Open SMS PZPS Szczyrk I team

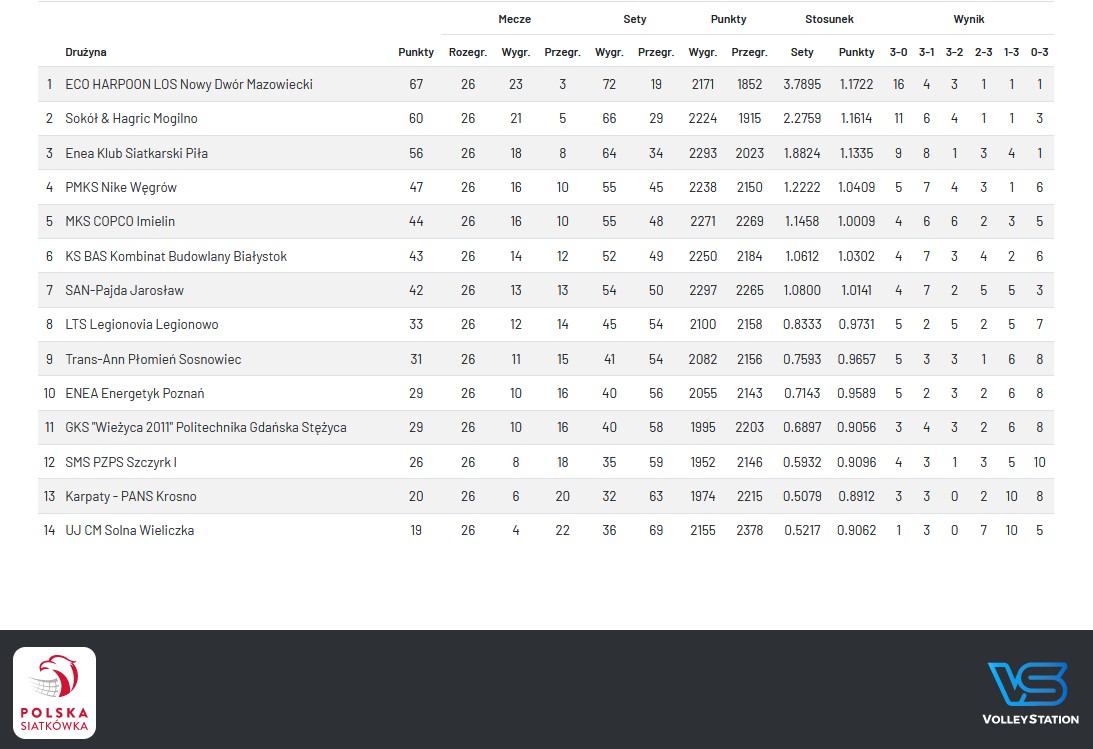coord(121,462)
